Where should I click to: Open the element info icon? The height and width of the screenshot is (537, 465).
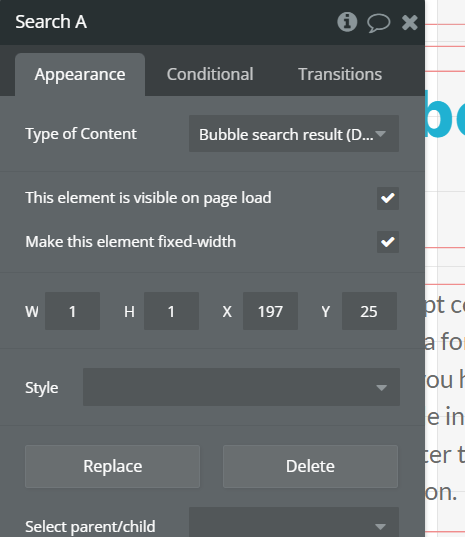[x=347, y=22]
